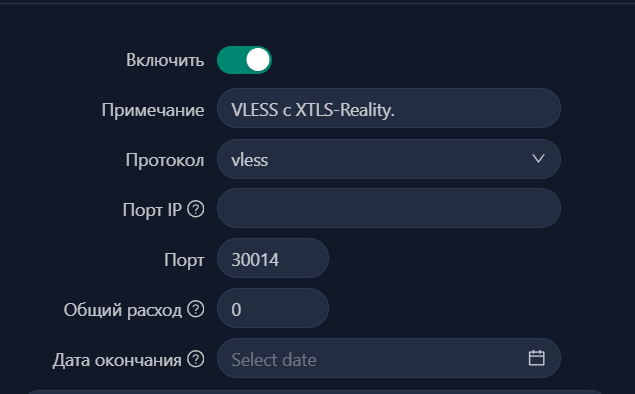The image size is (635, 394).
Task: Click the Общий расход label text
Action: [x=123, y=310]
